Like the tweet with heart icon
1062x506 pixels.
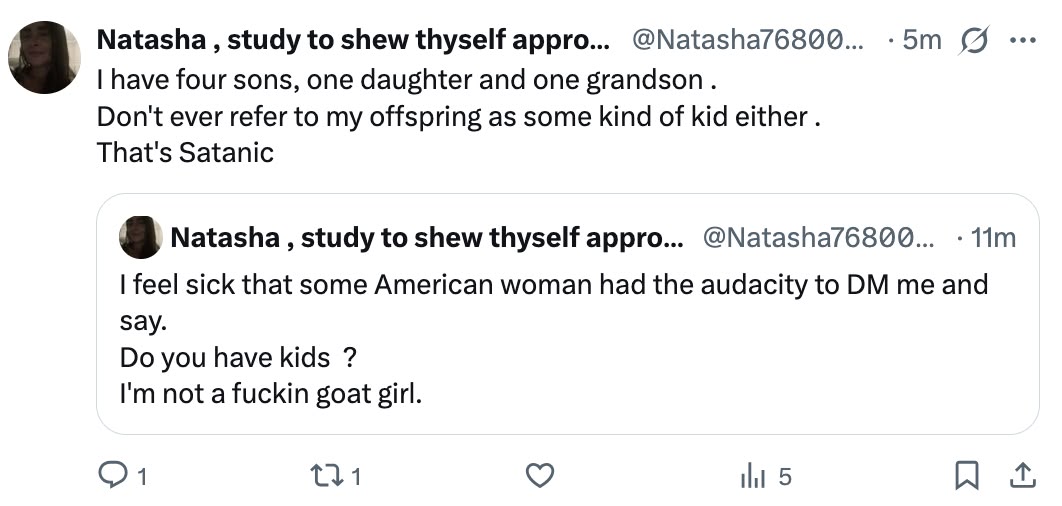point(540,476)
